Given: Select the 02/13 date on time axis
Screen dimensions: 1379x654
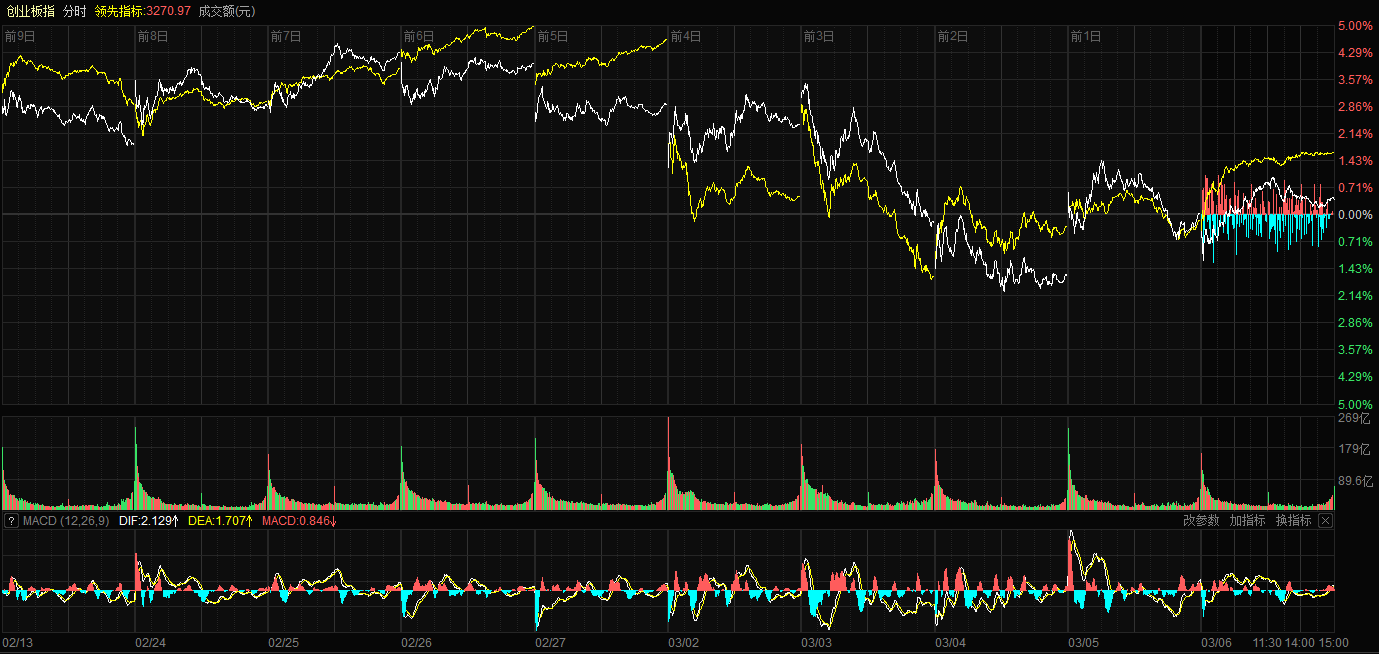Looking at the screenshot, I should pos(19,643).
